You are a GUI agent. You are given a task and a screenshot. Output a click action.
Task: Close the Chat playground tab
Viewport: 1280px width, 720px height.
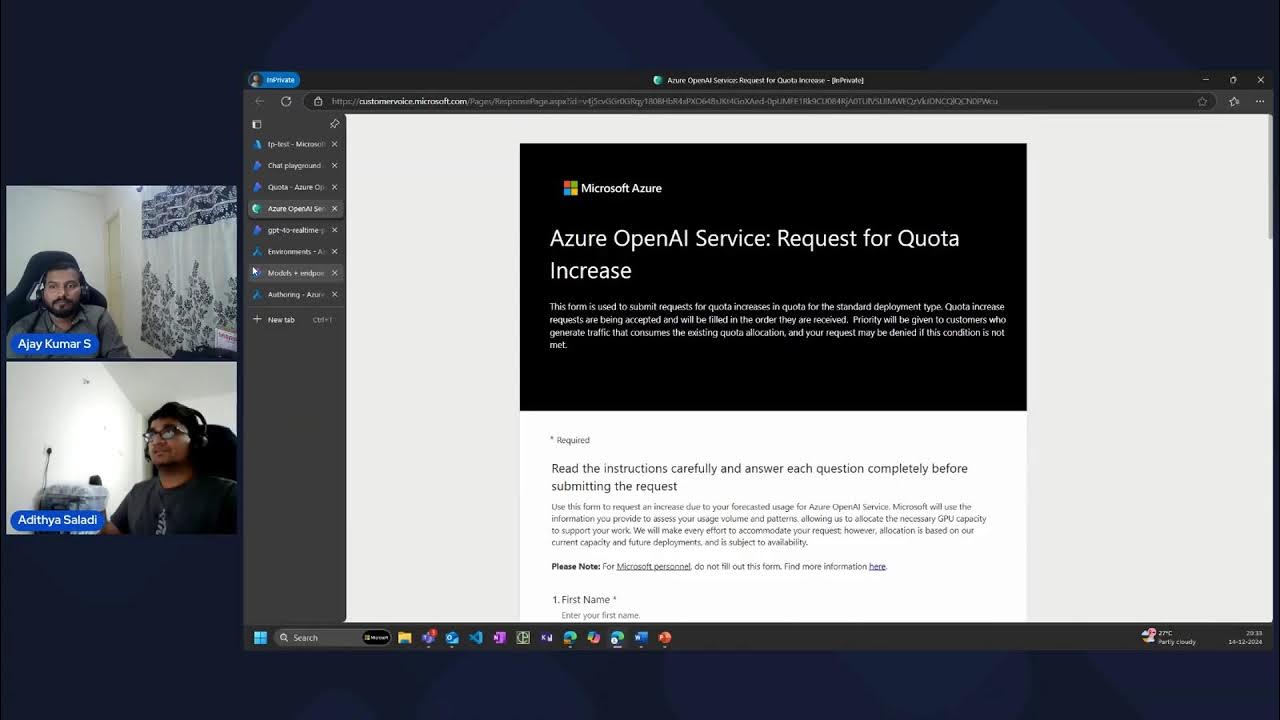pos(334,166)
